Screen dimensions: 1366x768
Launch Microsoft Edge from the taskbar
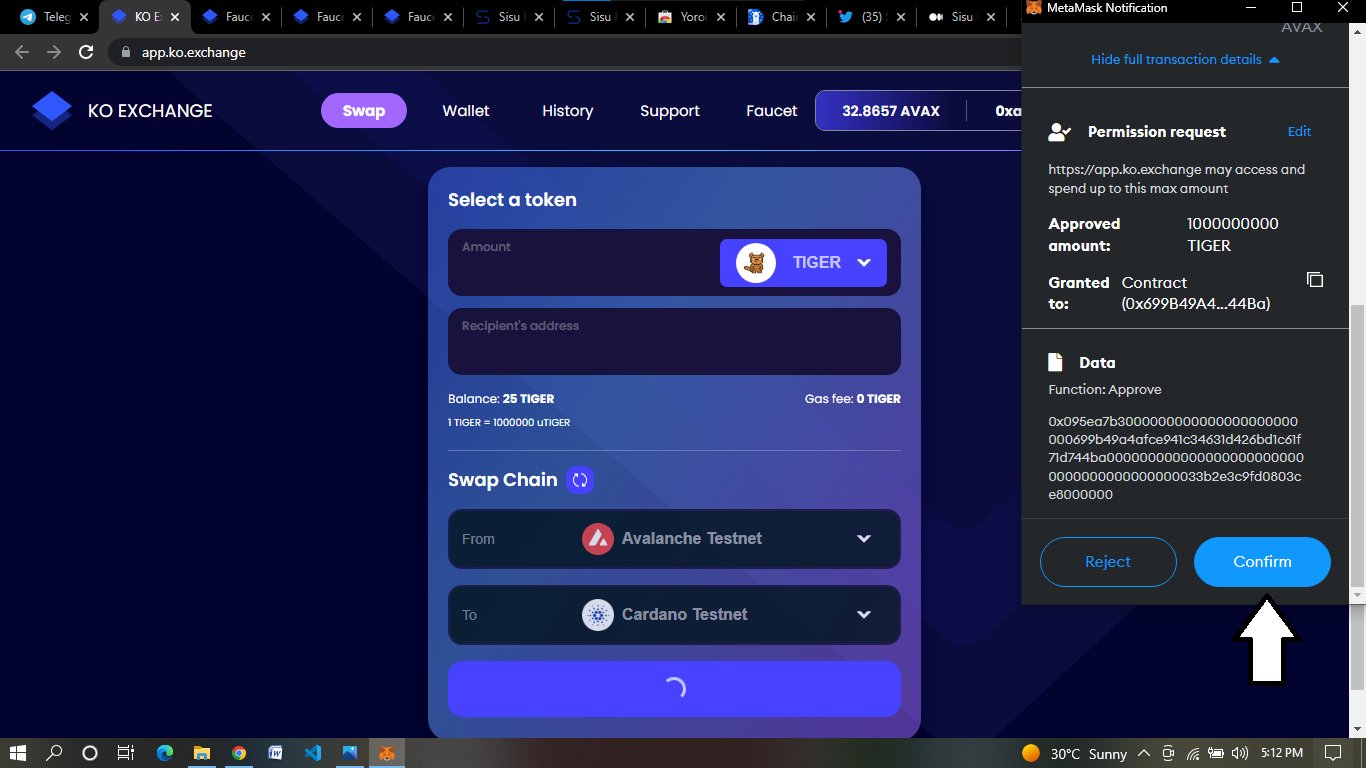(165, 753)
